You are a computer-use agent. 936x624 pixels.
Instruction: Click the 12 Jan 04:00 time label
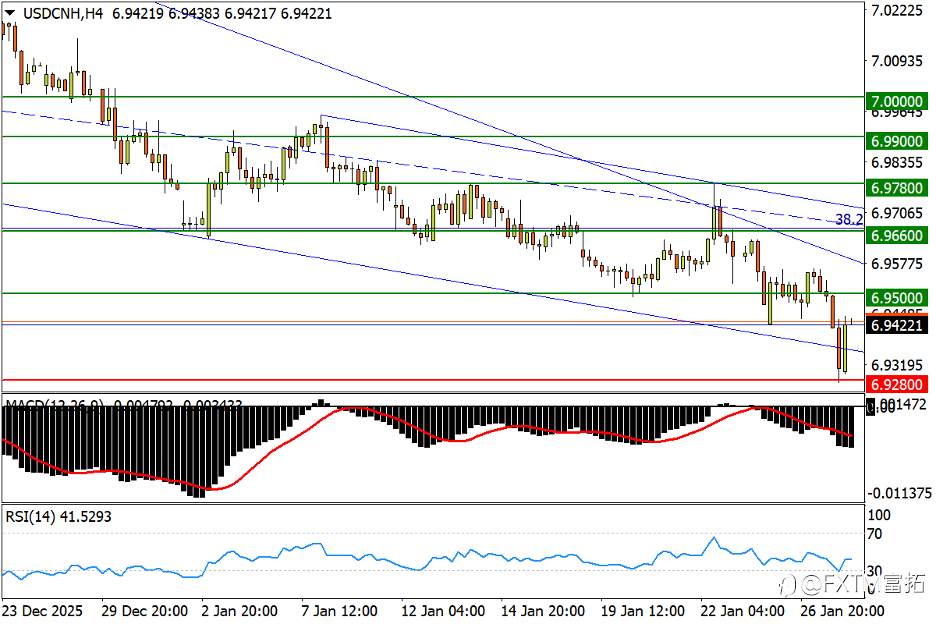click(x=443, y=611)
